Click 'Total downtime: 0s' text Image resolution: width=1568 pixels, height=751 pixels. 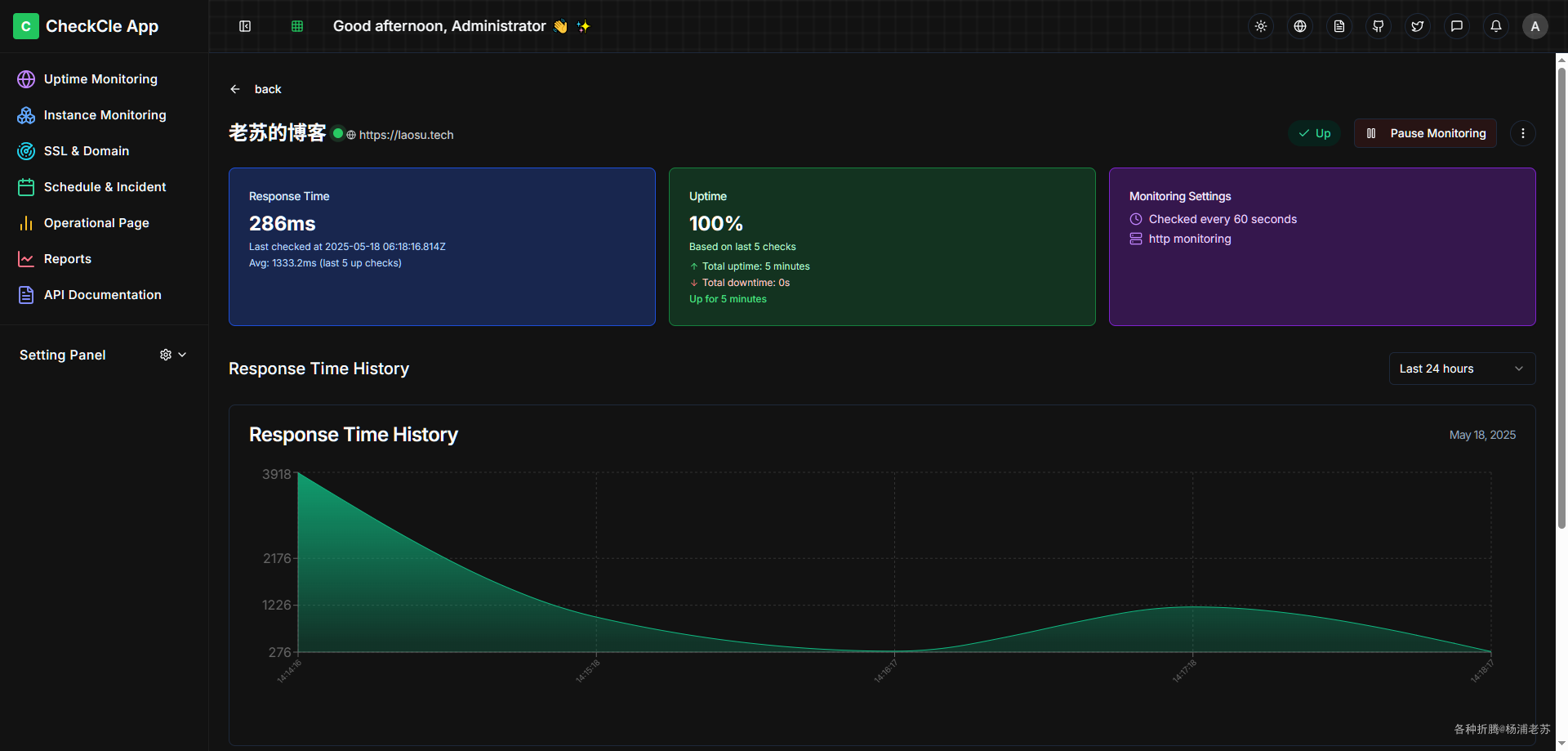pyautogui.click(x=746, y=283)
